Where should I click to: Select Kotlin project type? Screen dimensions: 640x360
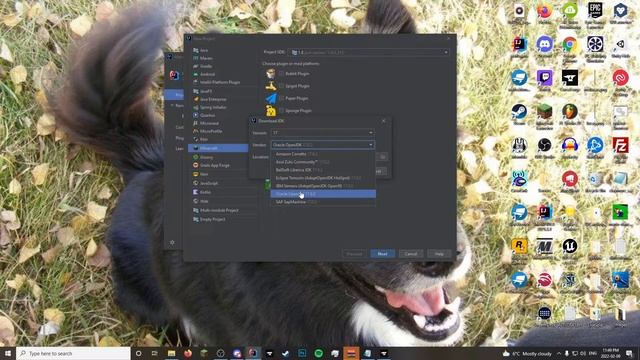[x=205, y=192]
